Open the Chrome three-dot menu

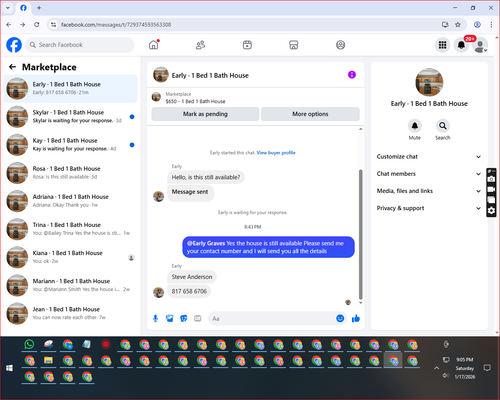[491, 25]
